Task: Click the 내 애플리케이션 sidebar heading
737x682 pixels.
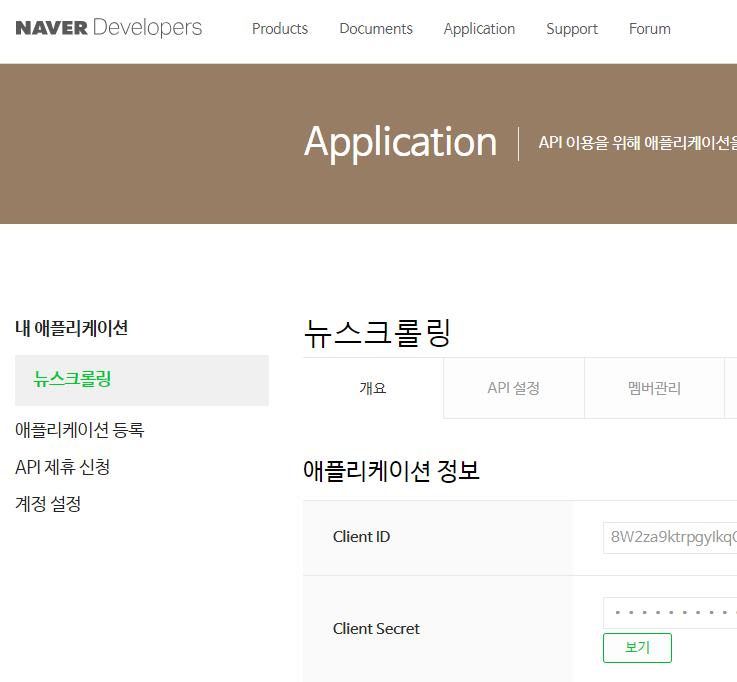Action: [x=71, y=328]
